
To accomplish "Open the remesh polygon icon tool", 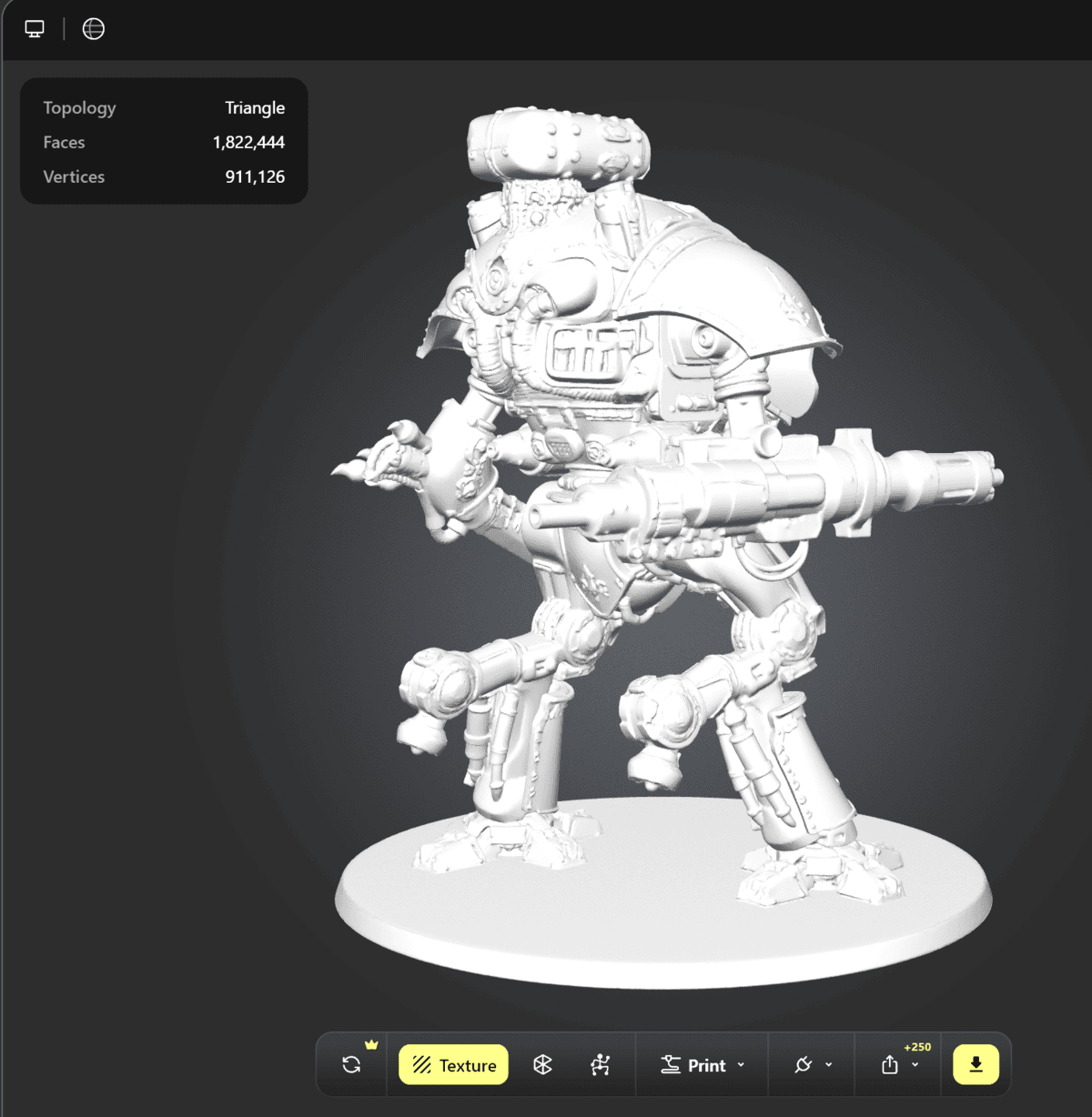I will (542, 1065).
